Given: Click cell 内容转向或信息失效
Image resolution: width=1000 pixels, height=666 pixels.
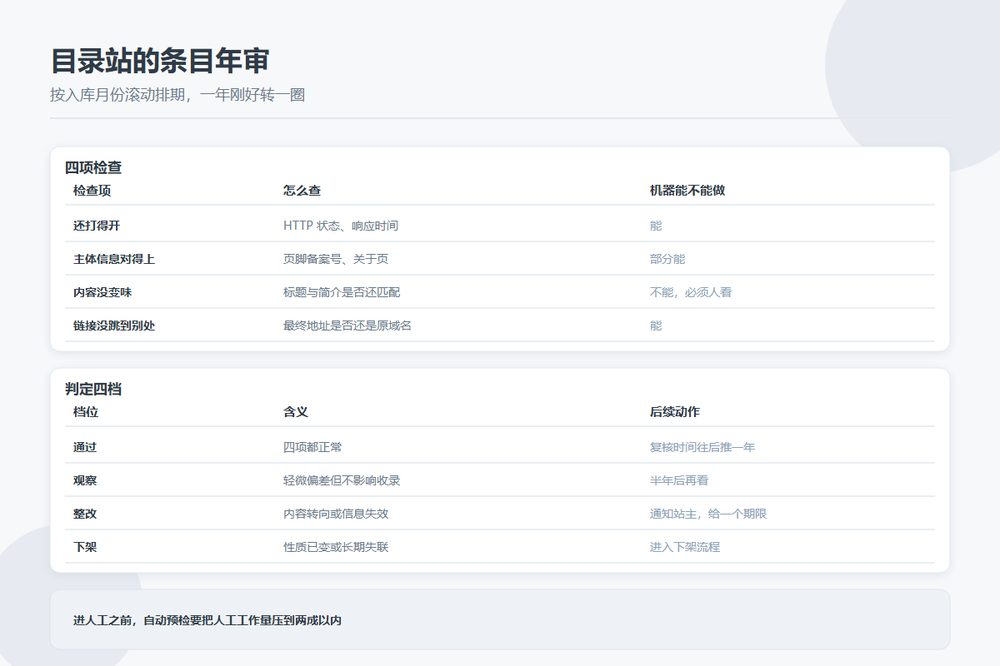Looking at the screenshot, I should coord(335,513).
